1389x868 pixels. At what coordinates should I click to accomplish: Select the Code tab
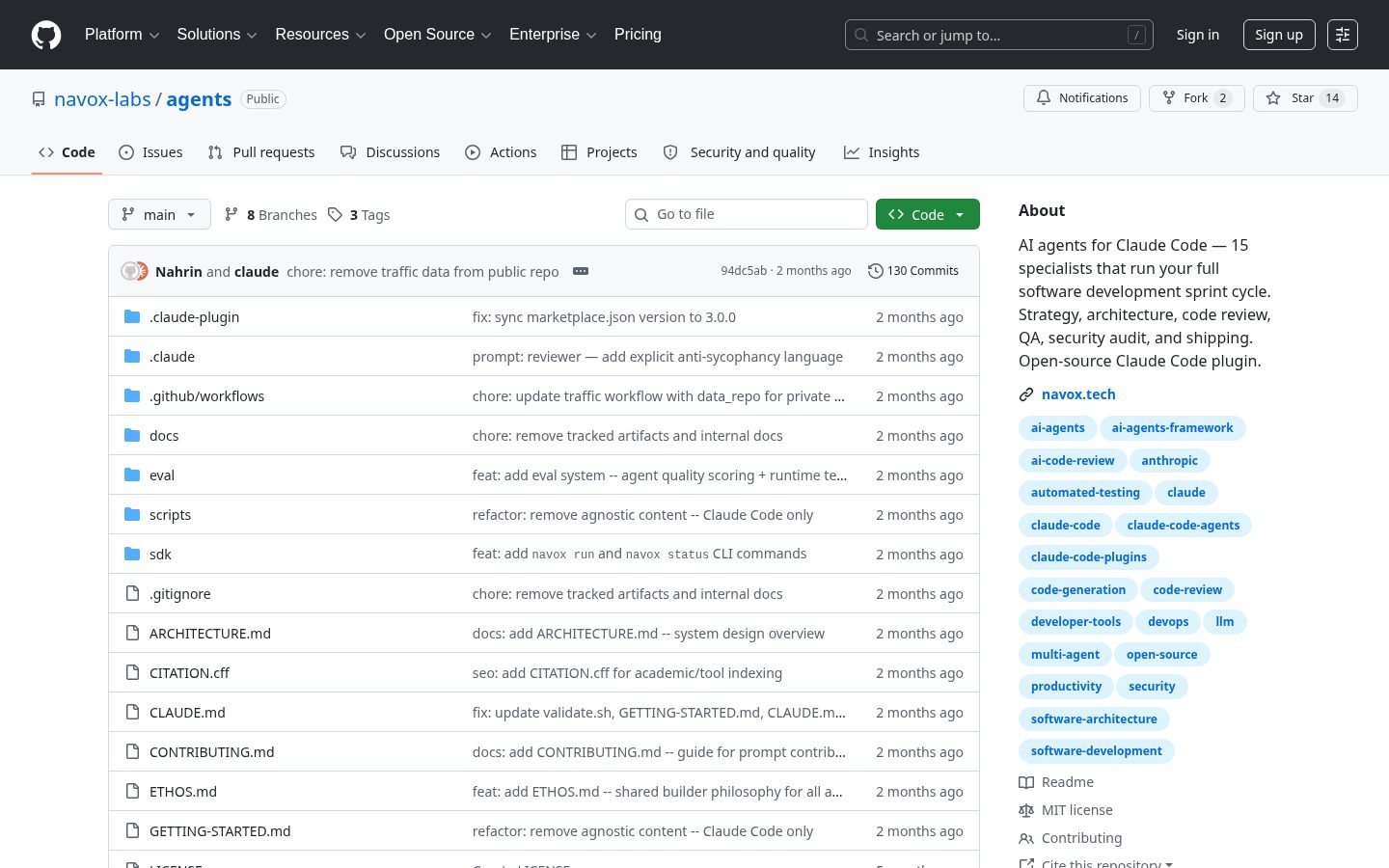pos(67,152)
